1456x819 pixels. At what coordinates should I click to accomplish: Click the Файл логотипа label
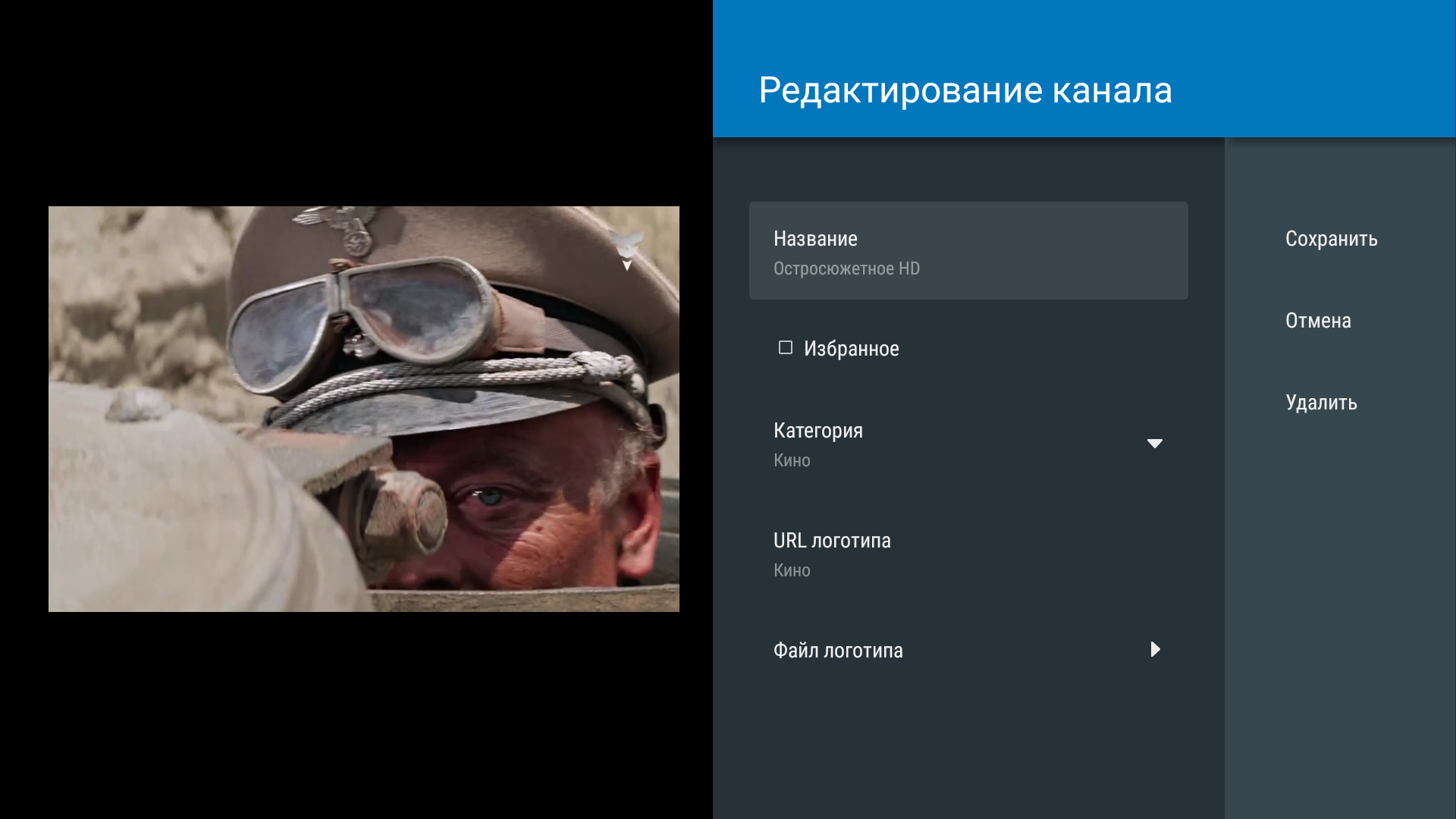coord(838,651)
